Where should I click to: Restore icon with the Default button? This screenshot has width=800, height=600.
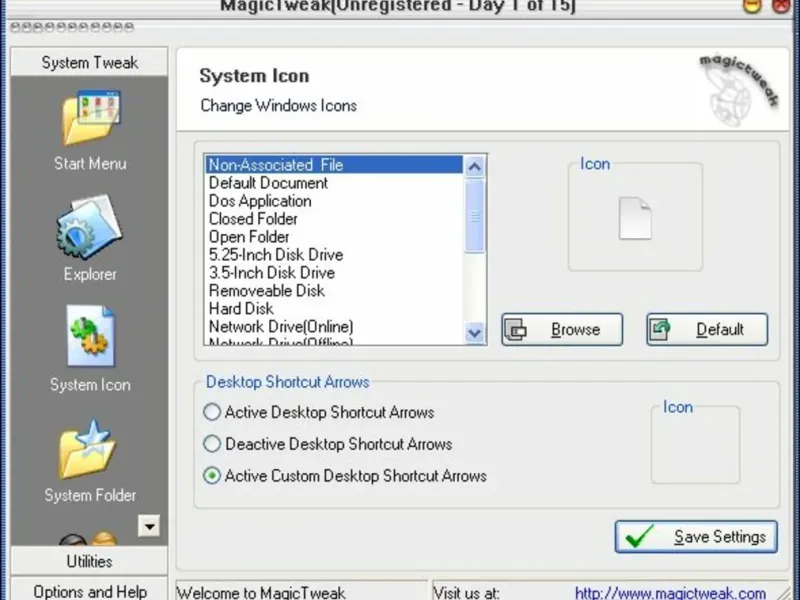707,330
